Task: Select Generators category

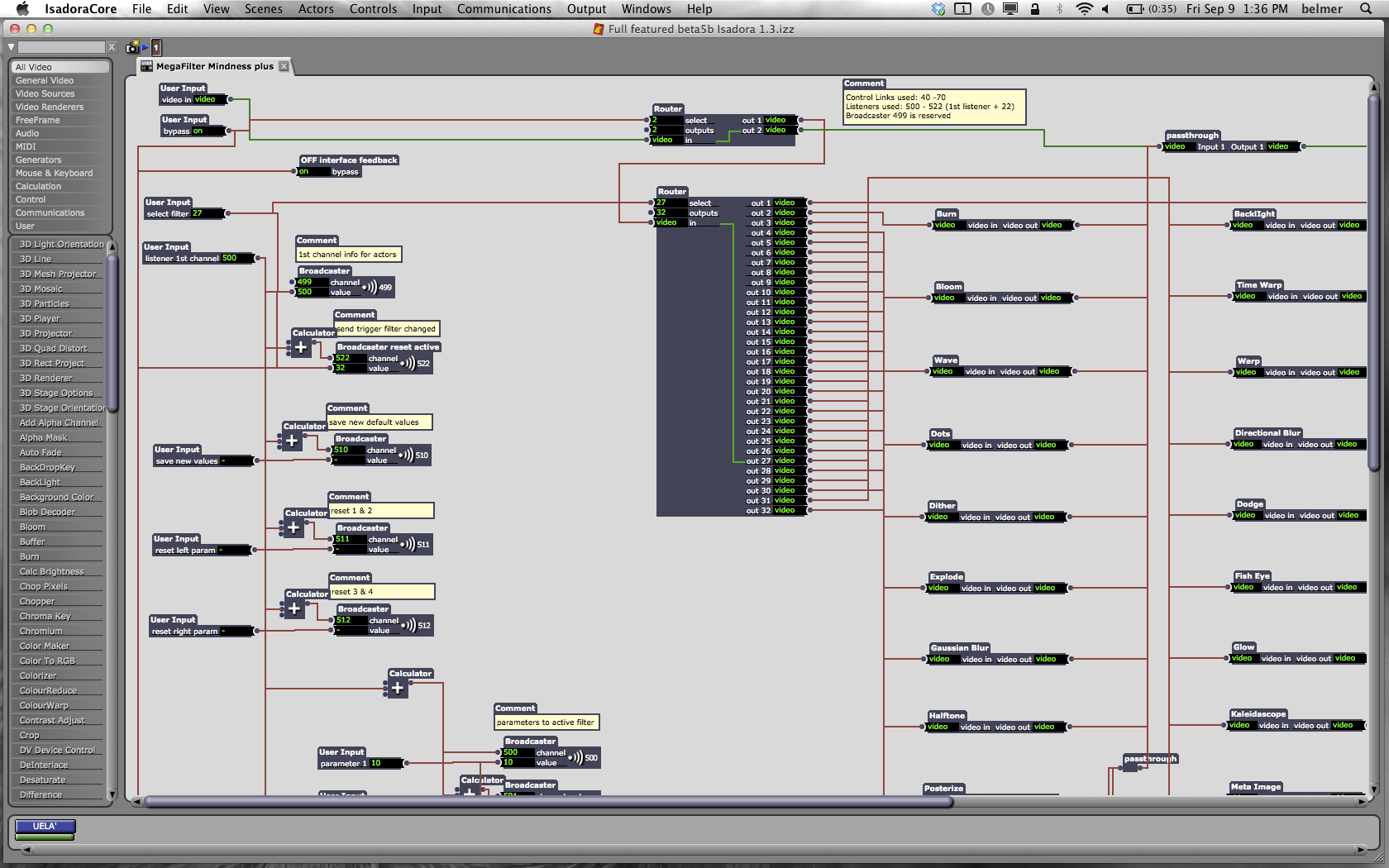Action: 60,160
